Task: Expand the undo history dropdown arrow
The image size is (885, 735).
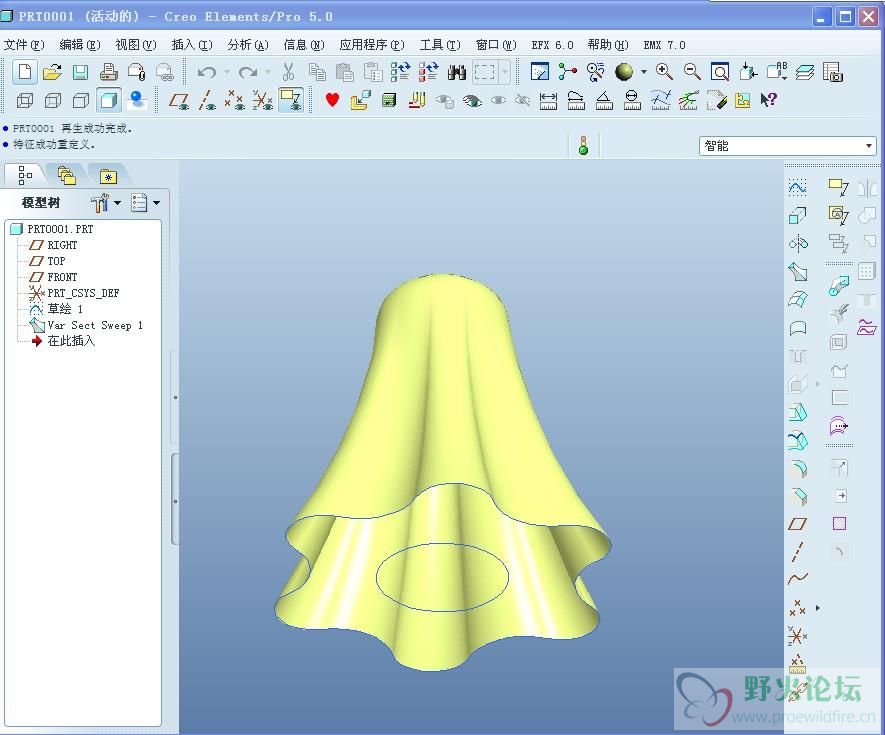Action: (227, 72)
